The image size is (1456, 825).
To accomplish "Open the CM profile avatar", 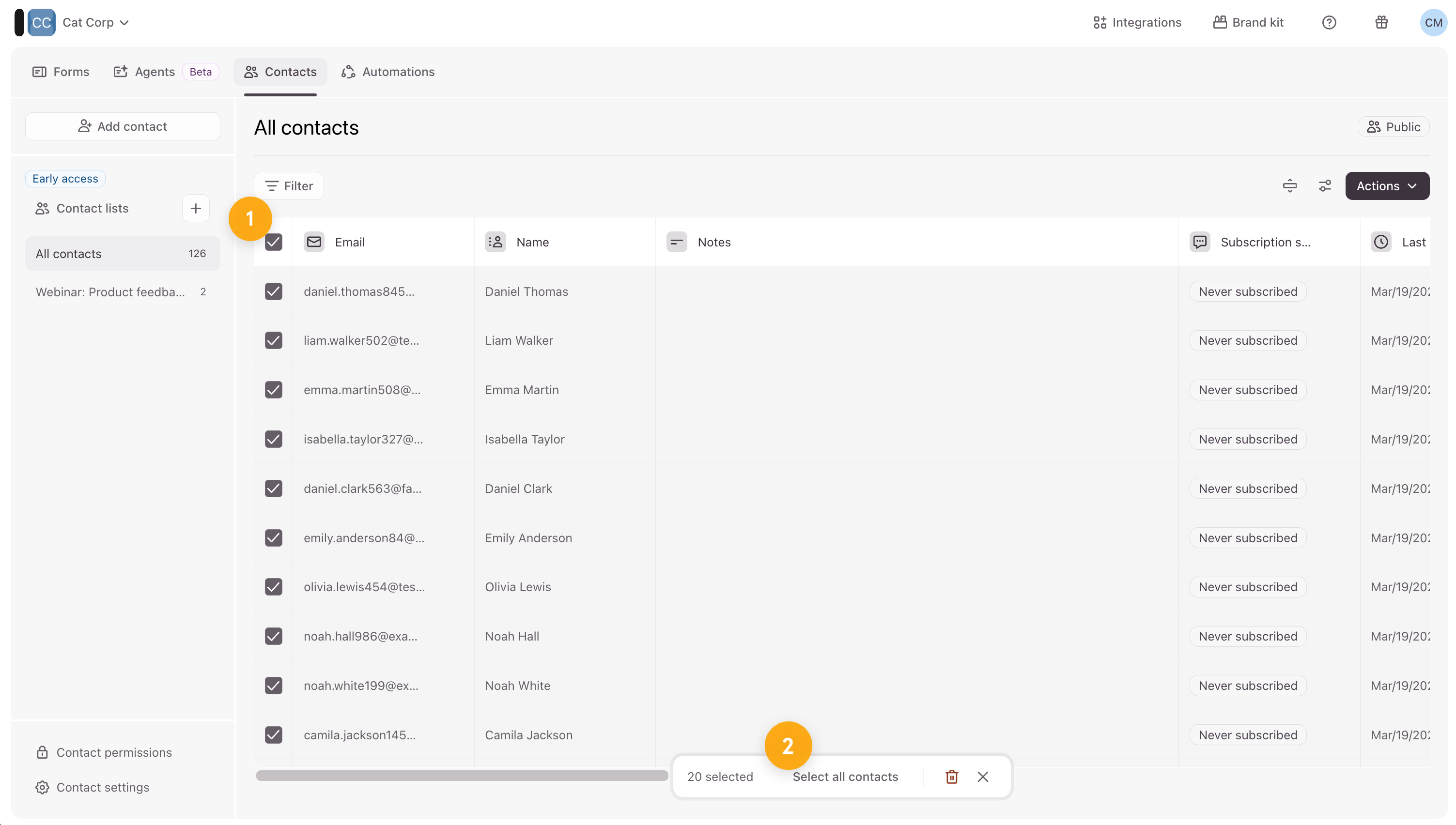I will click(x=1433, y=23).
